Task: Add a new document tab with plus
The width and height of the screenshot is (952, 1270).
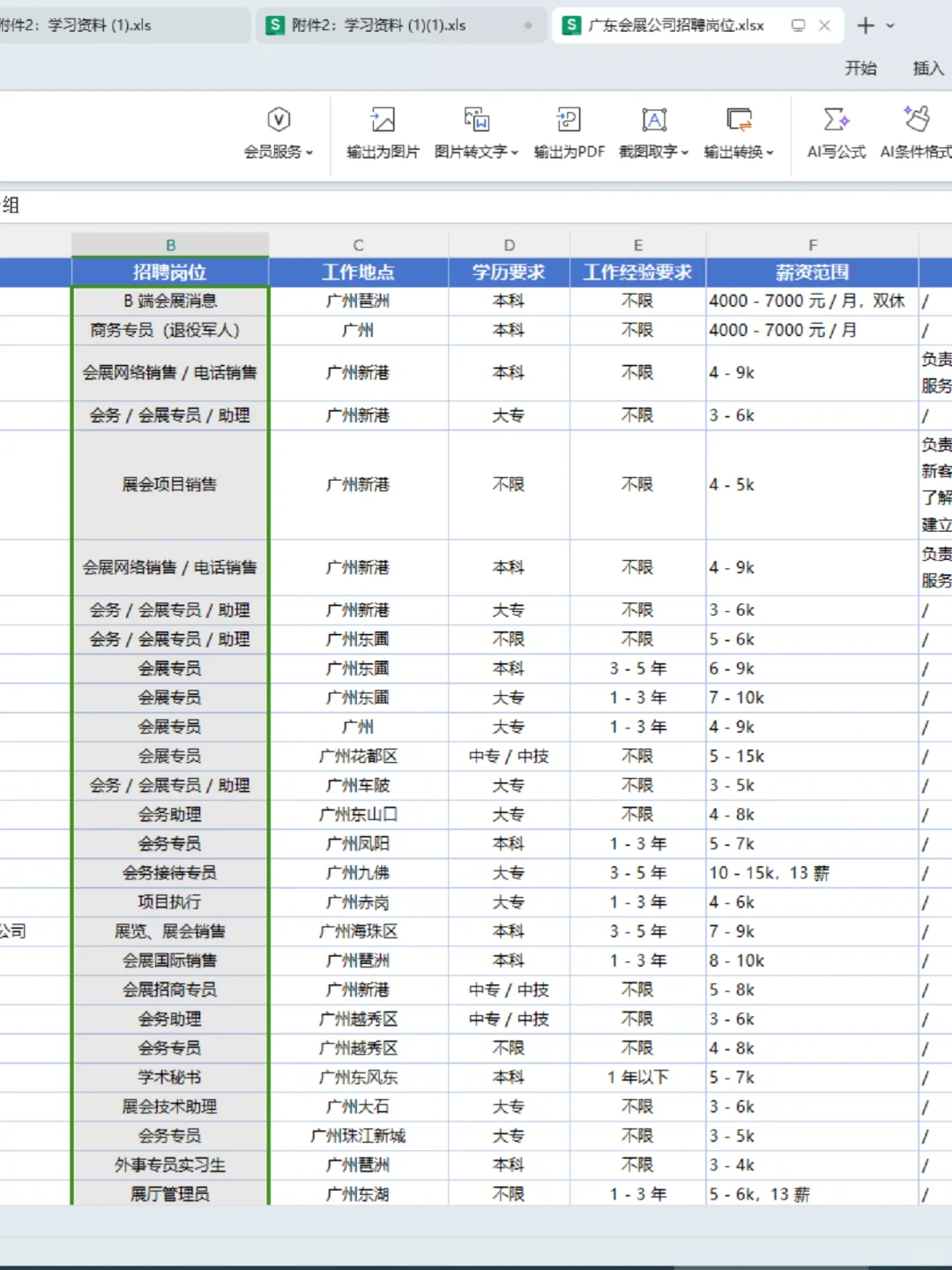Action: [866, 26]
